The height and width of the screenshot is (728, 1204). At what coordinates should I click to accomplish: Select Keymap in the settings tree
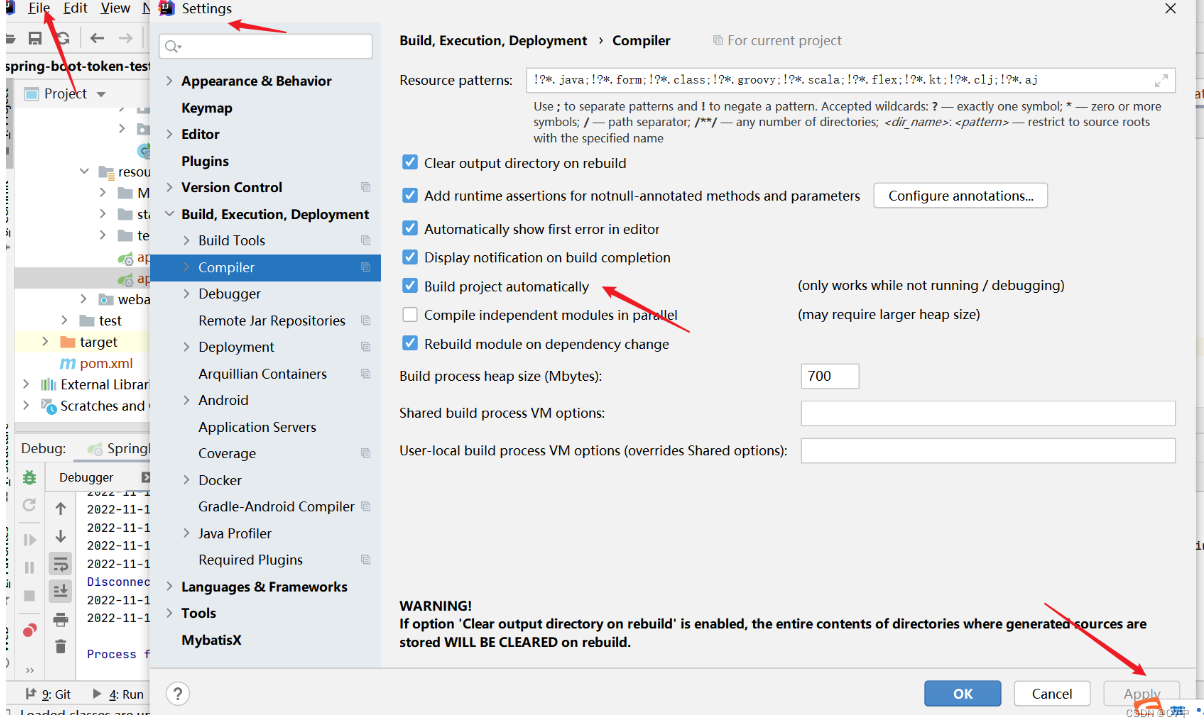[207, 108]
